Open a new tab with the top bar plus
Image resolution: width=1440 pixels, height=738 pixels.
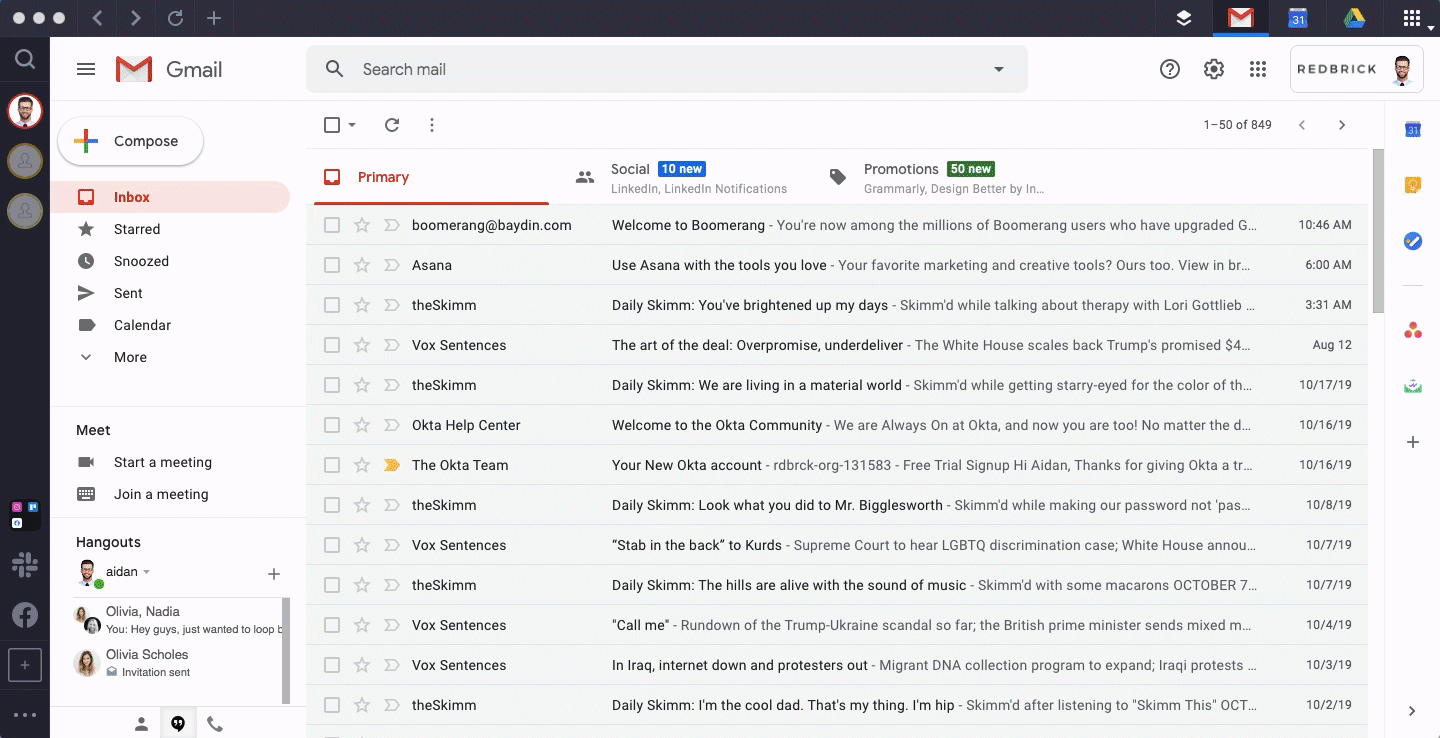click(214, 18)
